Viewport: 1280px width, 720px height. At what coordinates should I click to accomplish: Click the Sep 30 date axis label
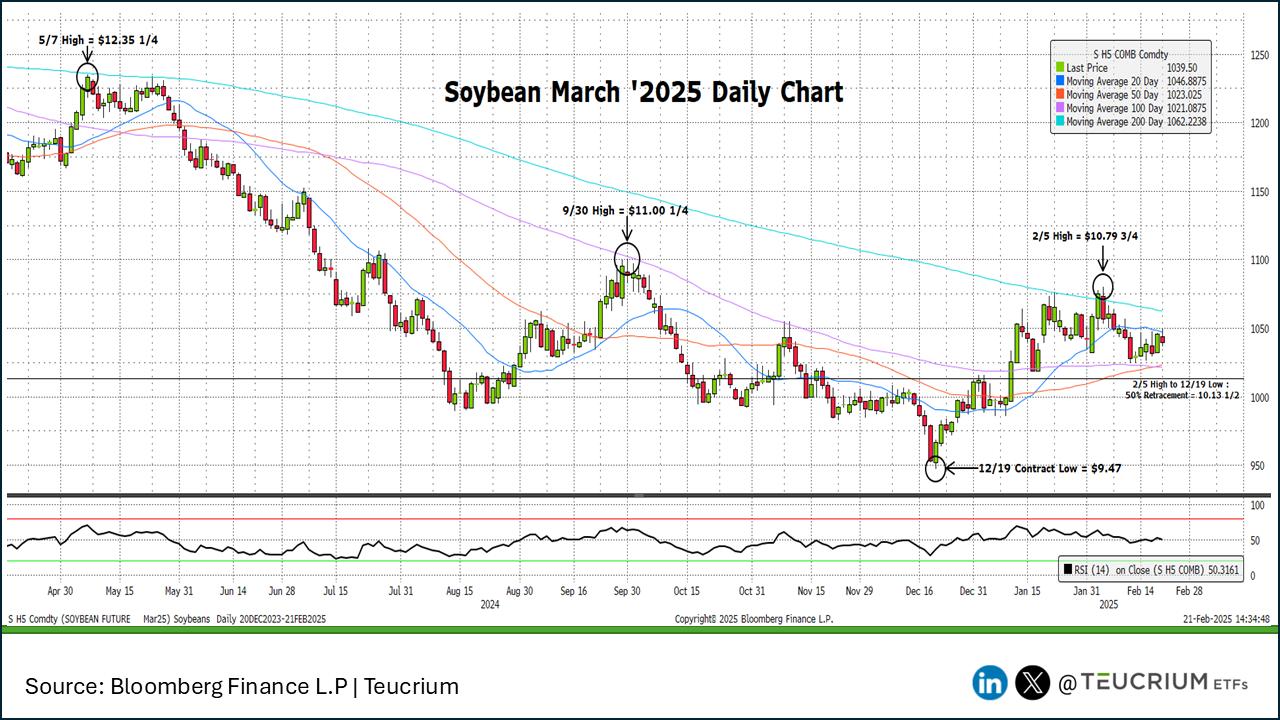pyautogui.click(x=627, y=592)
